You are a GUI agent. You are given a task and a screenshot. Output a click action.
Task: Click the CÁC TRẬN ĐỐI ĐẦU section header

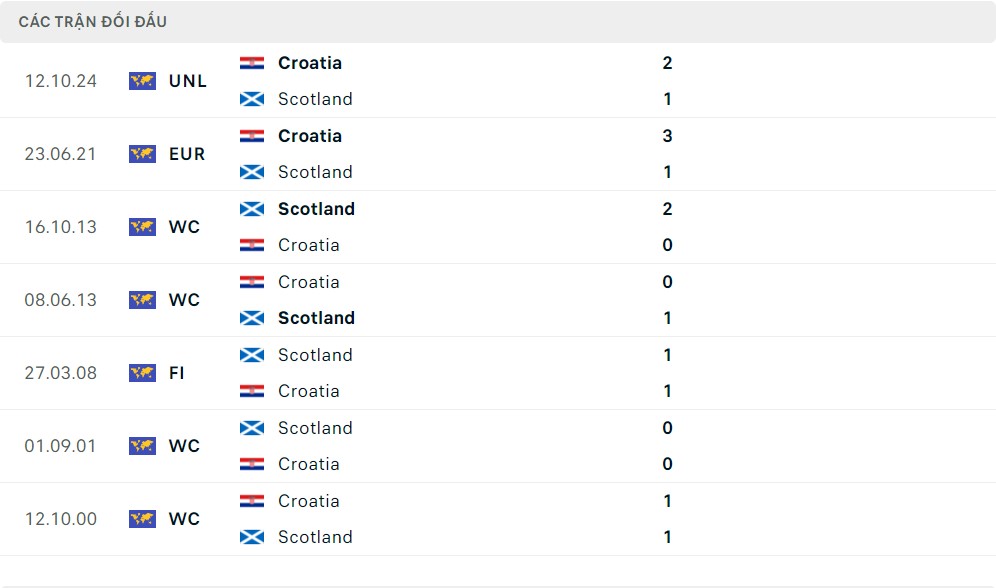pos(93,22)
